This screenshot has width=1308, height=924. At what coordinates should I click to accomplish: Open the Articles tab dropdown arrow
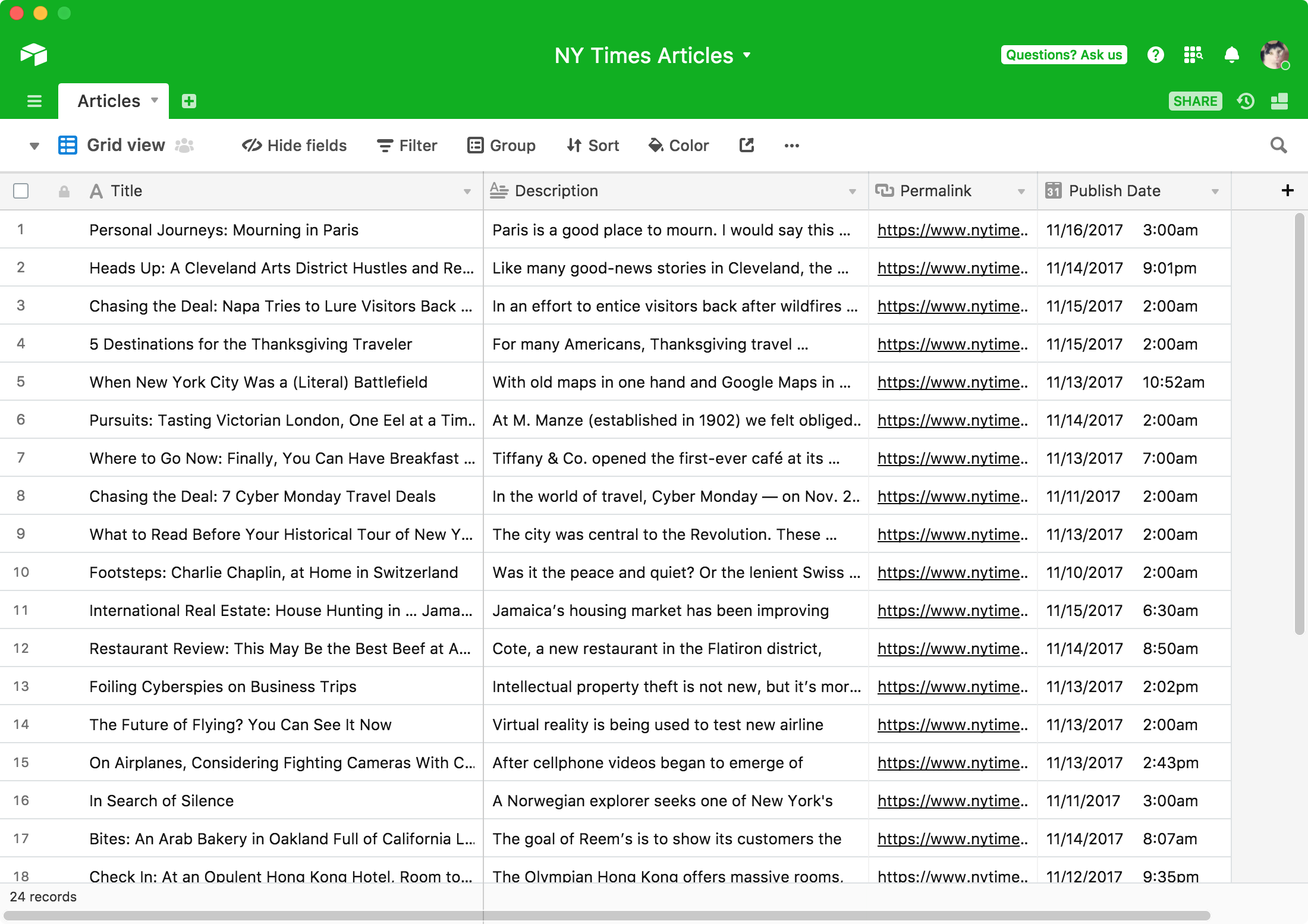[x=155, y=100]
